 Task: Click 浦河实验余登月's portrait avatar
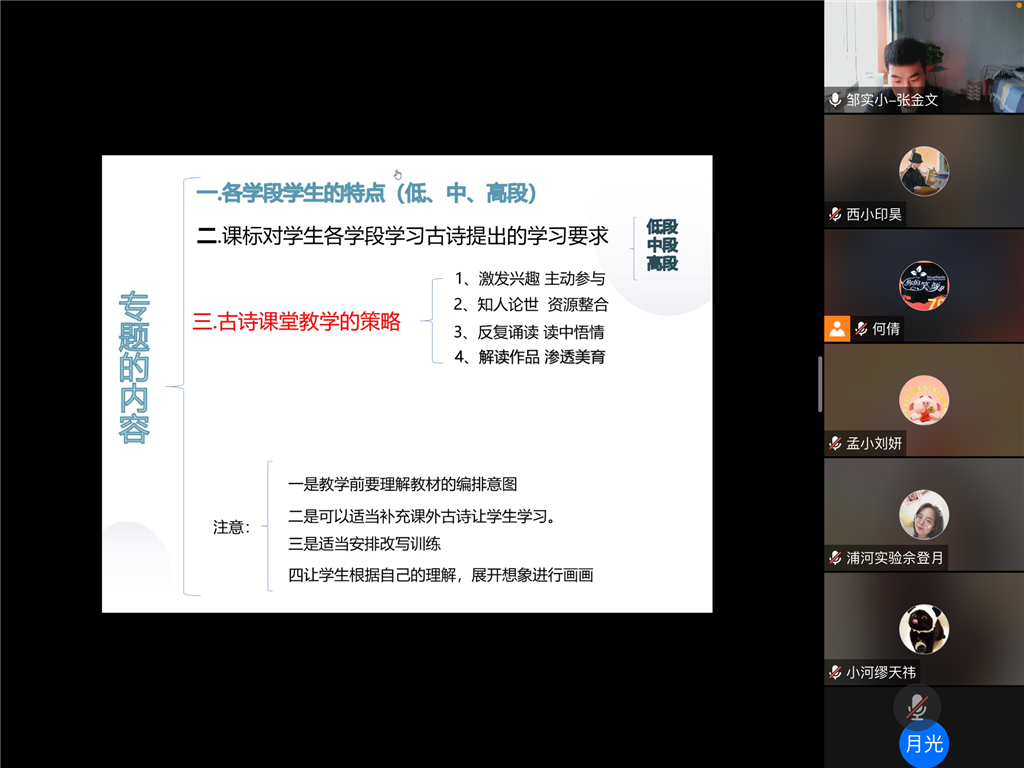coord(923,514)
